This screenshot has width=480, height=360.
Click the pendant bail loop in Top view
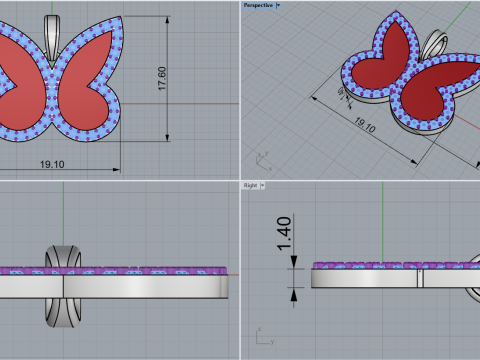click(52, 39)
